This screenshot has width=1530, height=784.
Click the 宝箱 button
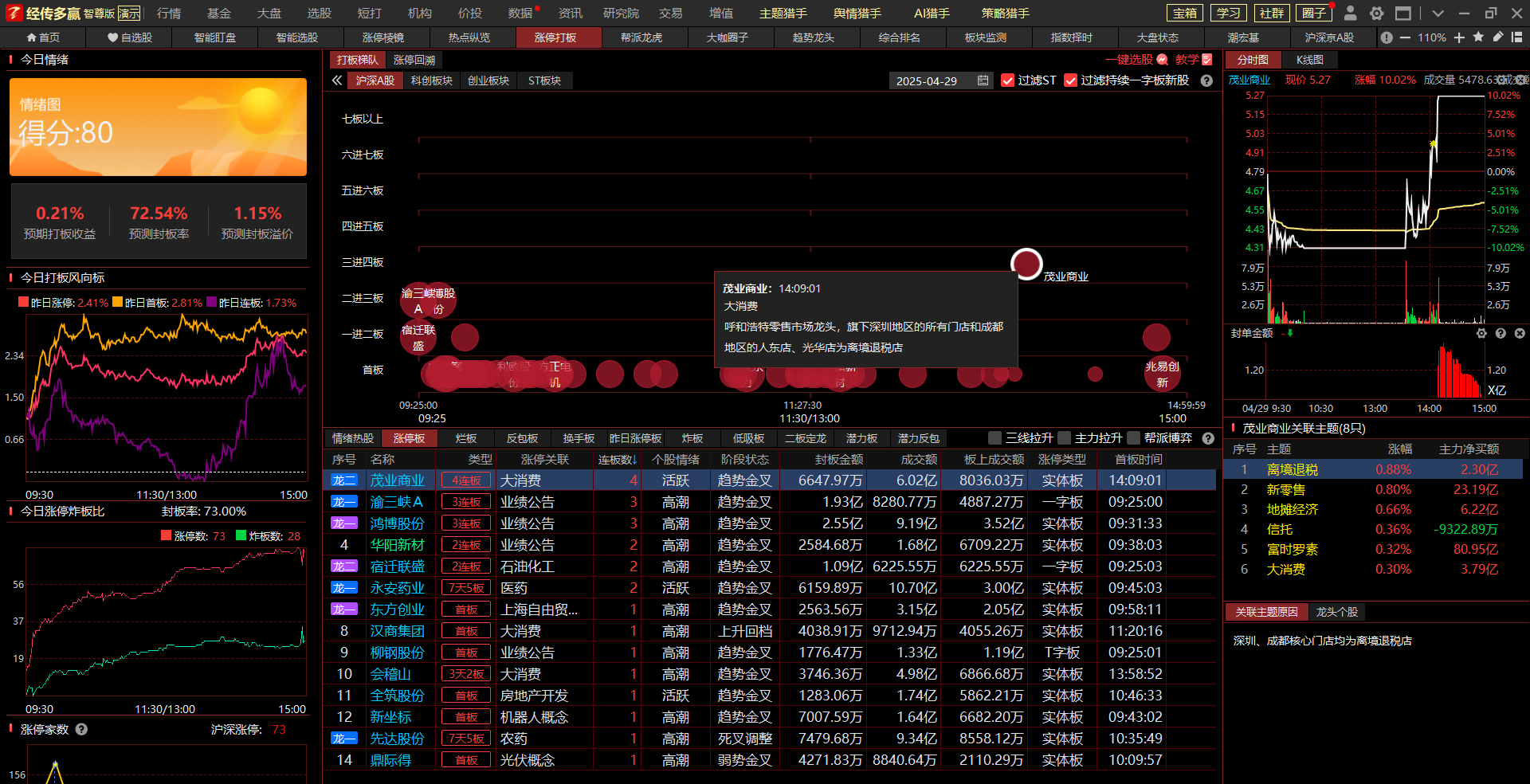(x=1185, y=13)
